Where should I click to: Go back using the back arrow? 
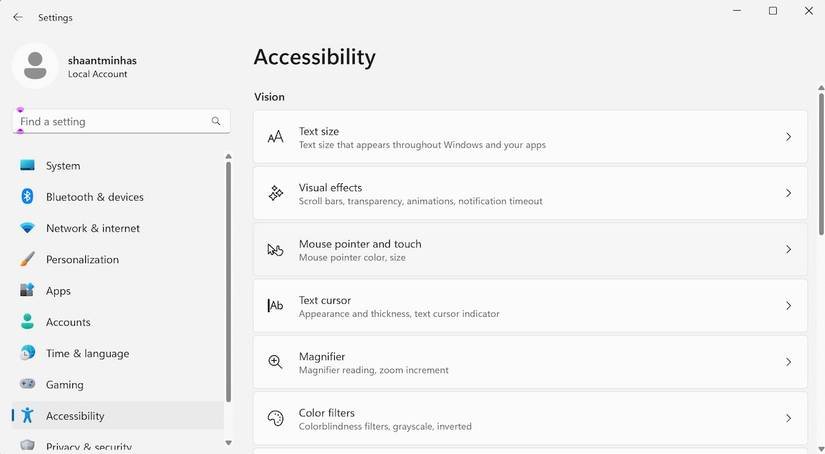[x=18, y=17]
